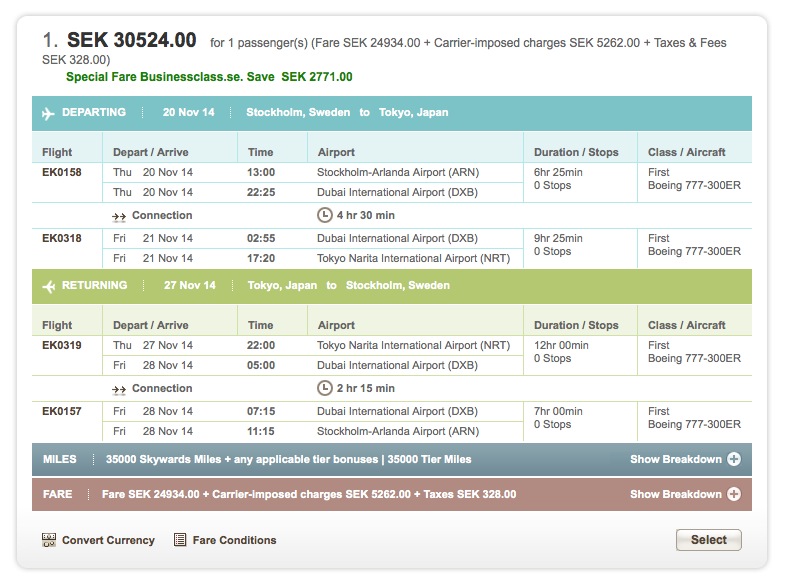Click the returning airplane icon
Screen dimensions: 796x586
(47, 286)
